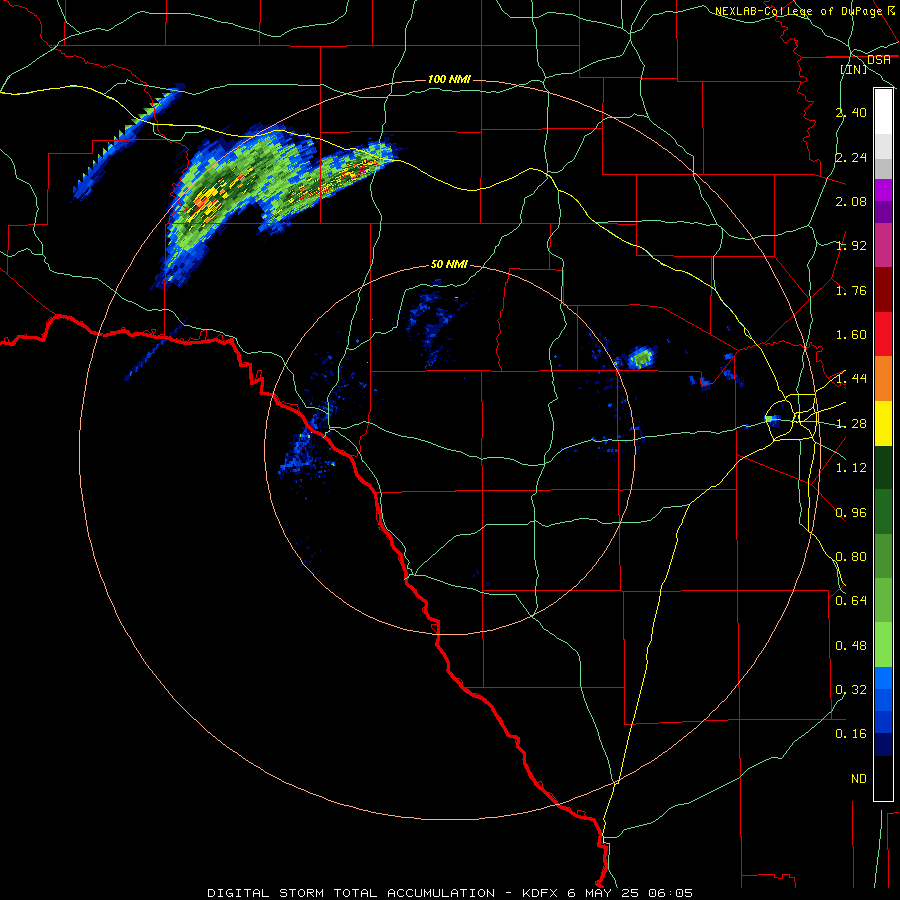900x900 pixels.
Task: Select the 0.80 legend value
Action: point(851,557)
